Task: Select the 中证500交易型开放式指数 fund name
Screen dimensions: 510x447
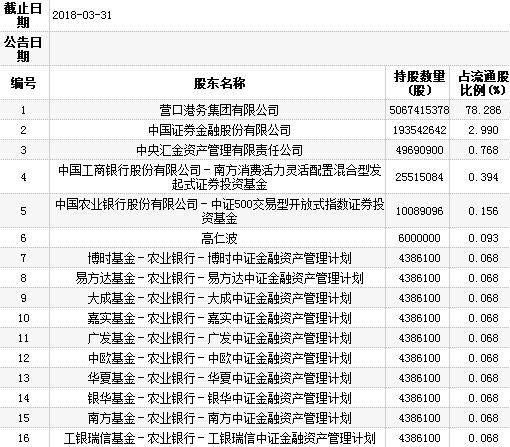Action: point(219,211)
